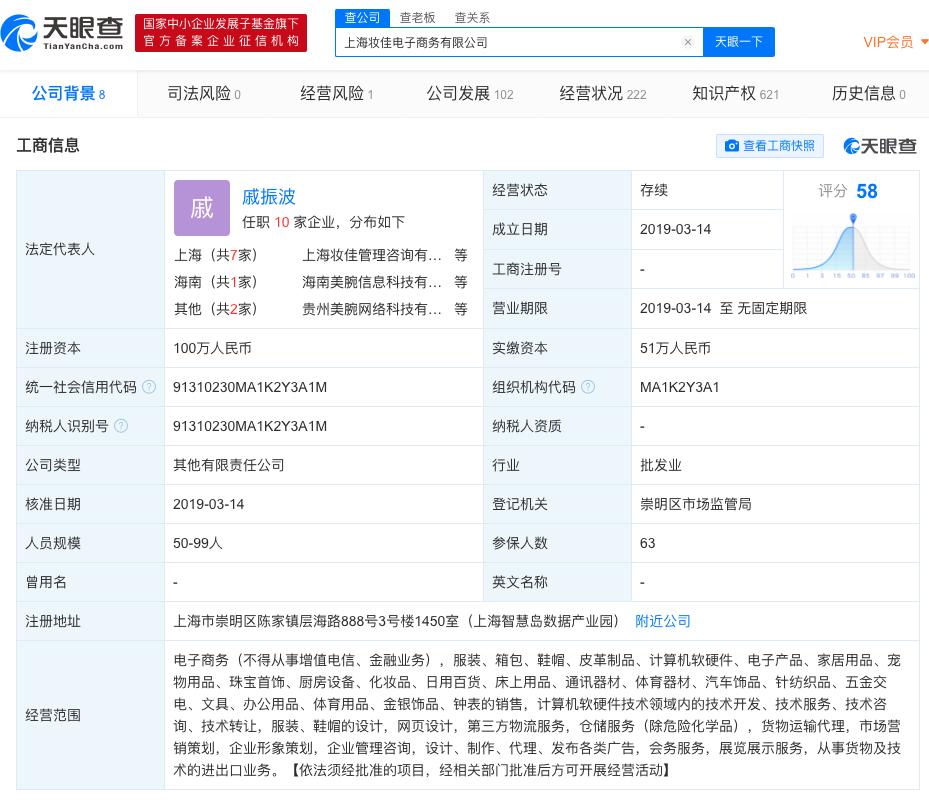View 查看工商快照 snapshot
This screenshot has width=929, height=804.
[x=770, y=146]
